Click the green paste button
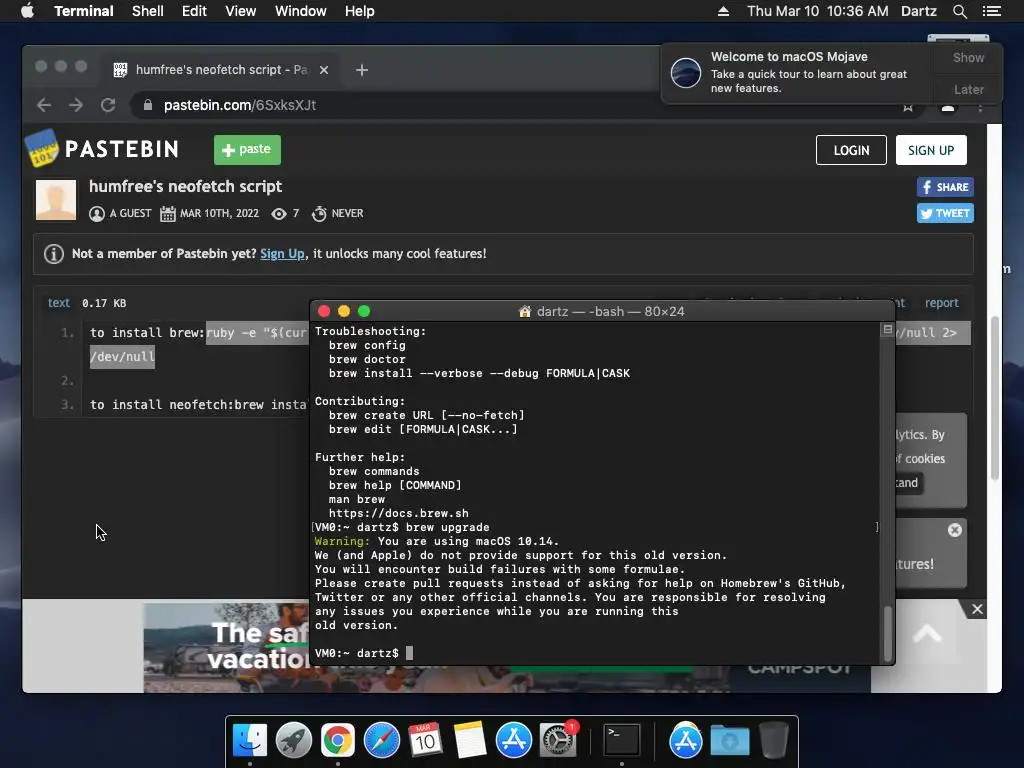The height and width of the screenshot is (768, 1024). point(247,150)
